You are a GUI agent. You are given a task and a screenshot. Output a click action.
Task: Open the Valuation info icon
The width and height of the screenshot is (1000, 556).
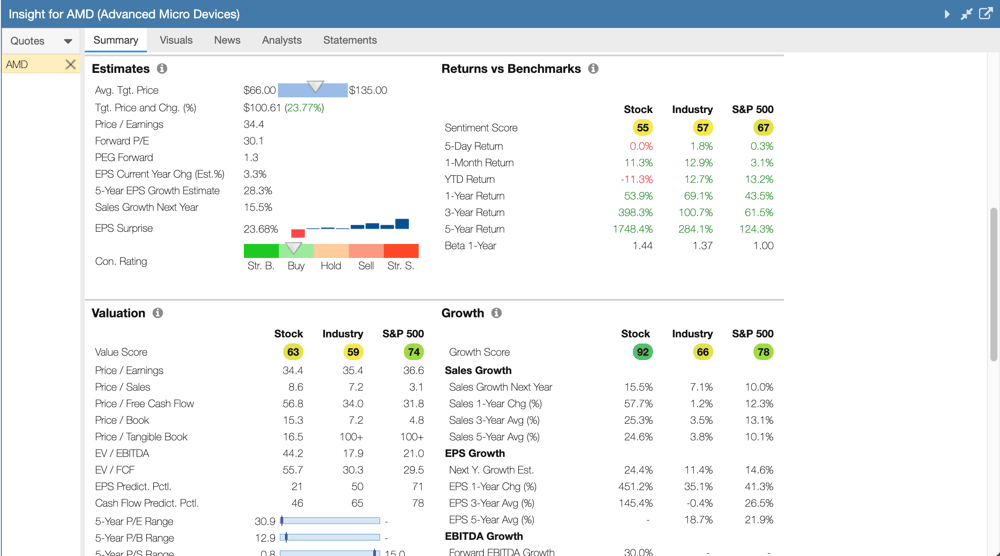click(x=158, y=313)
